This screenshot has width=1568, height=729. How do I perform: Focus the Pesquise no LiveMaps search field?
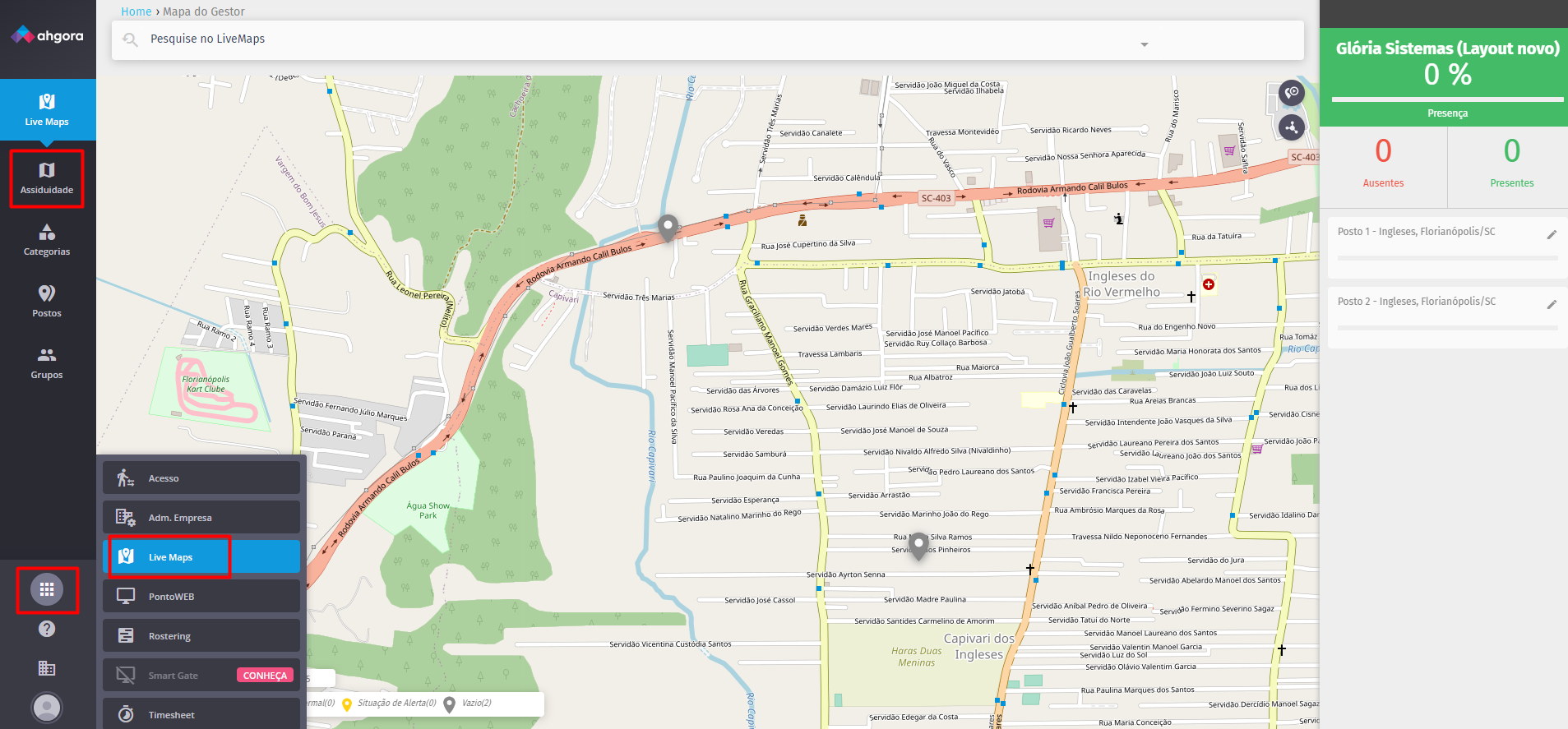point(708,39)
